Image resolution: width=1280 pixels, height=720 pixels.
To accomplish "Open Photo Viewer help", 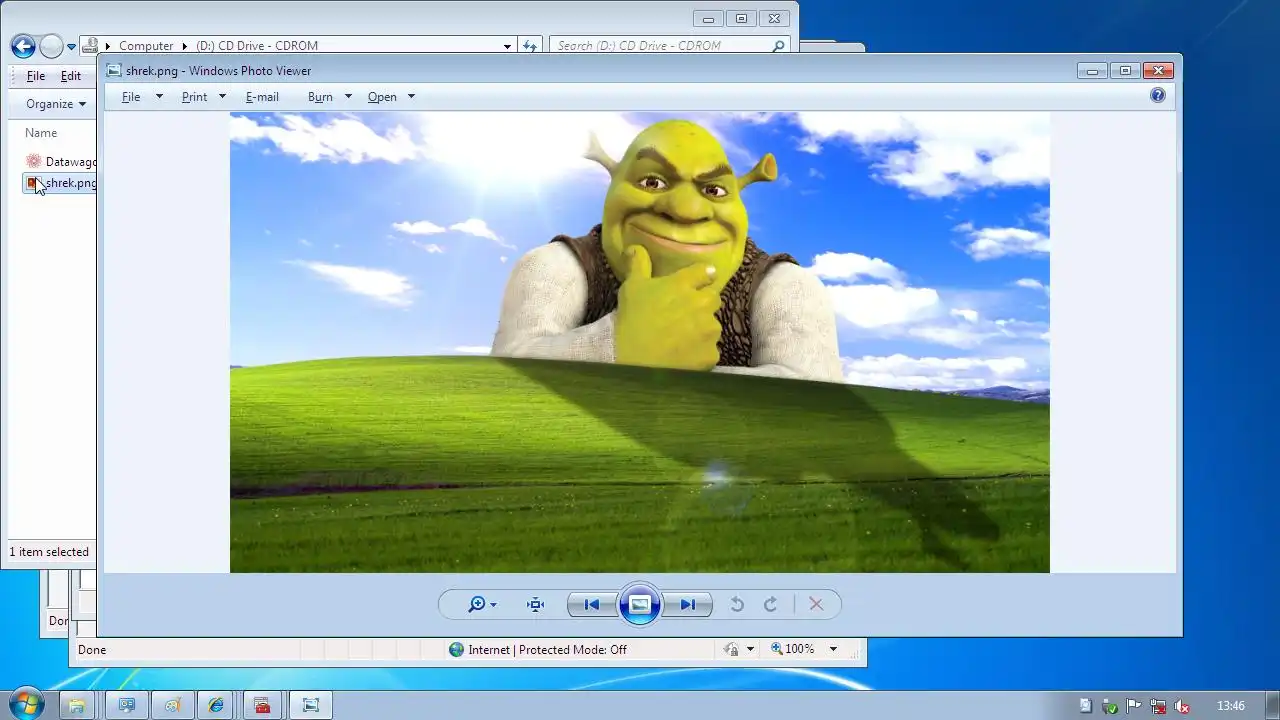I will click(1158, 96).
